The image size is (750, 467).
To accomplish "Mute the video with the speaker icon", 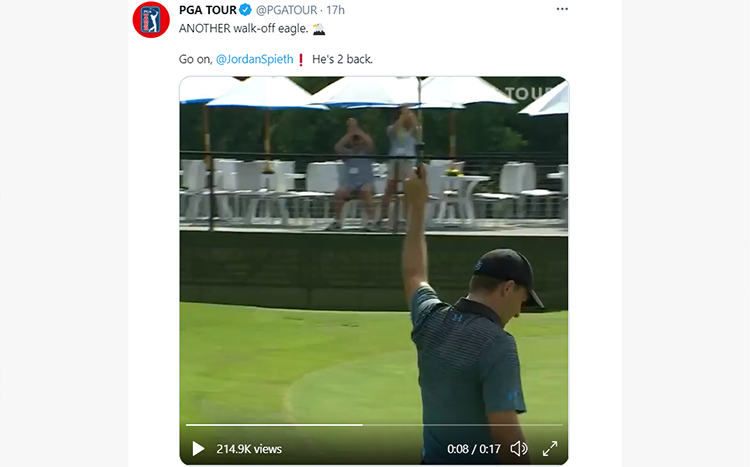I will tap(518, 449).
